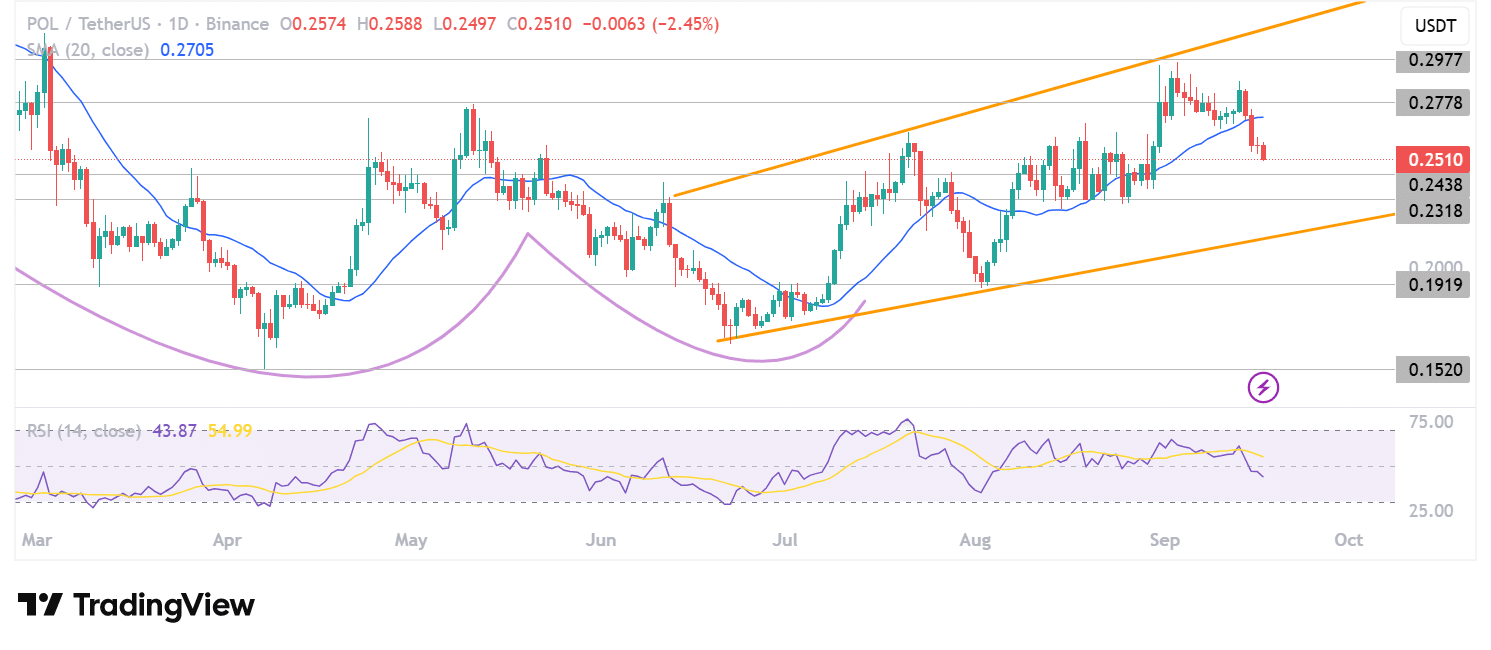Click the price level label 0.2977
1491x650 pixels.
tap(1432, 61)
